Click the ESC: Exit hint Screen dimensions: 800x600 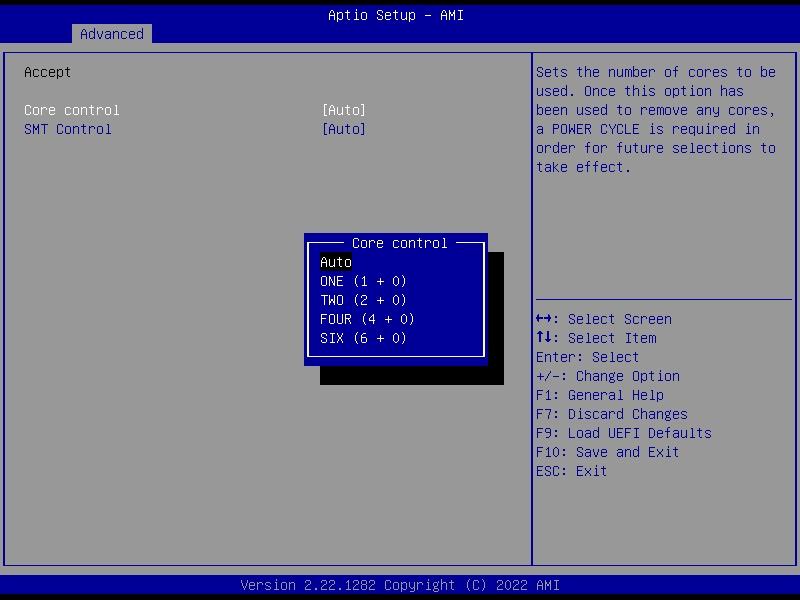571,471
